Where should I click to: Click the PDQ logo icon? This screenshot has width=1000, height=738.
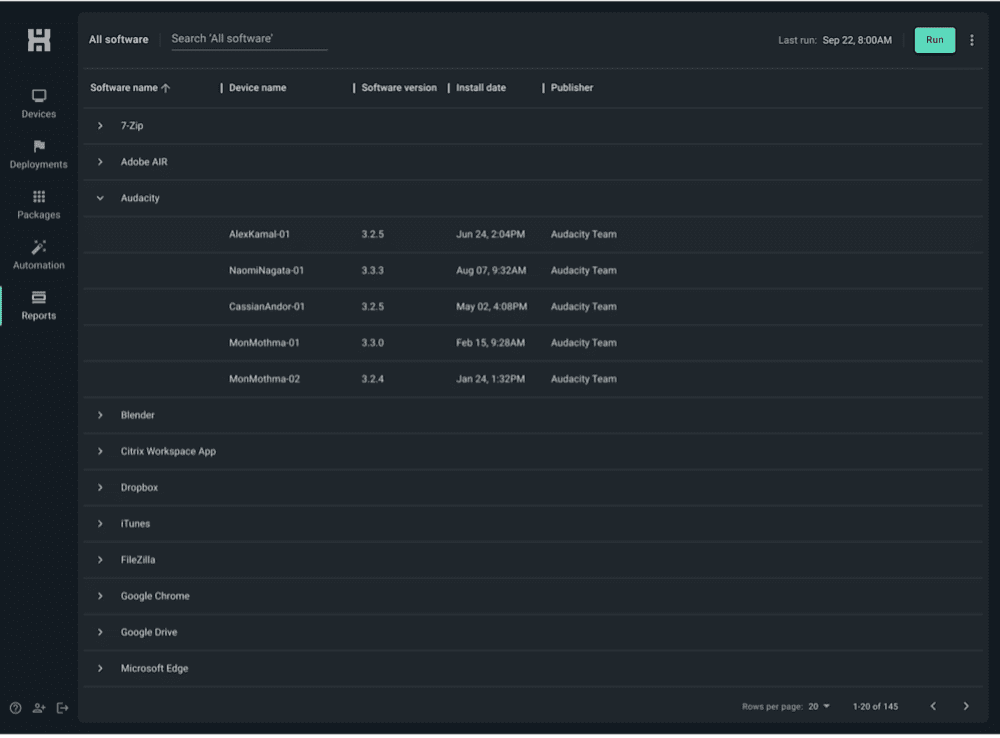click(39, 40)
